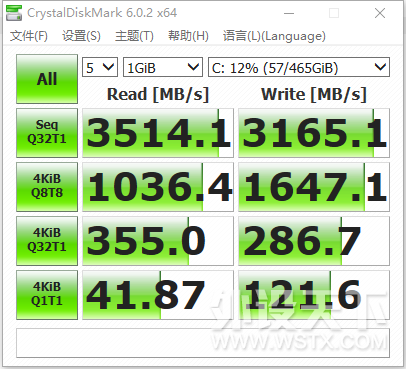Select the 4KiB Q1T1 read result 41.87
Viewport: 406px width, 369px height.
coord(158,295)
